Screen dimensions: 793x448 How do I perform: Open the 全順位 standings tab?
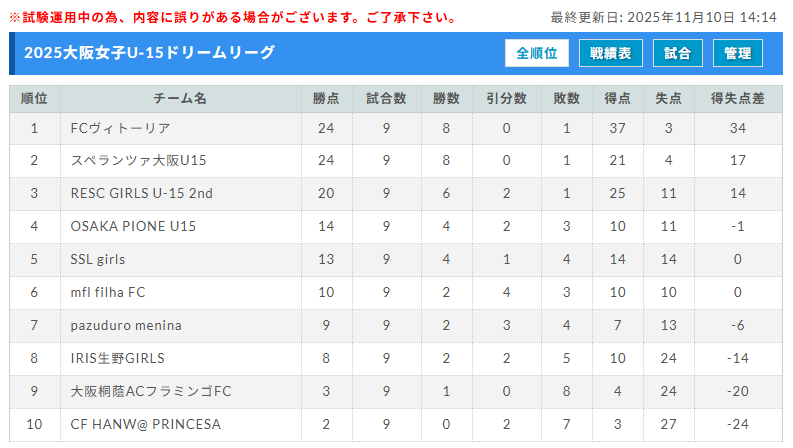tap(537, 54)
